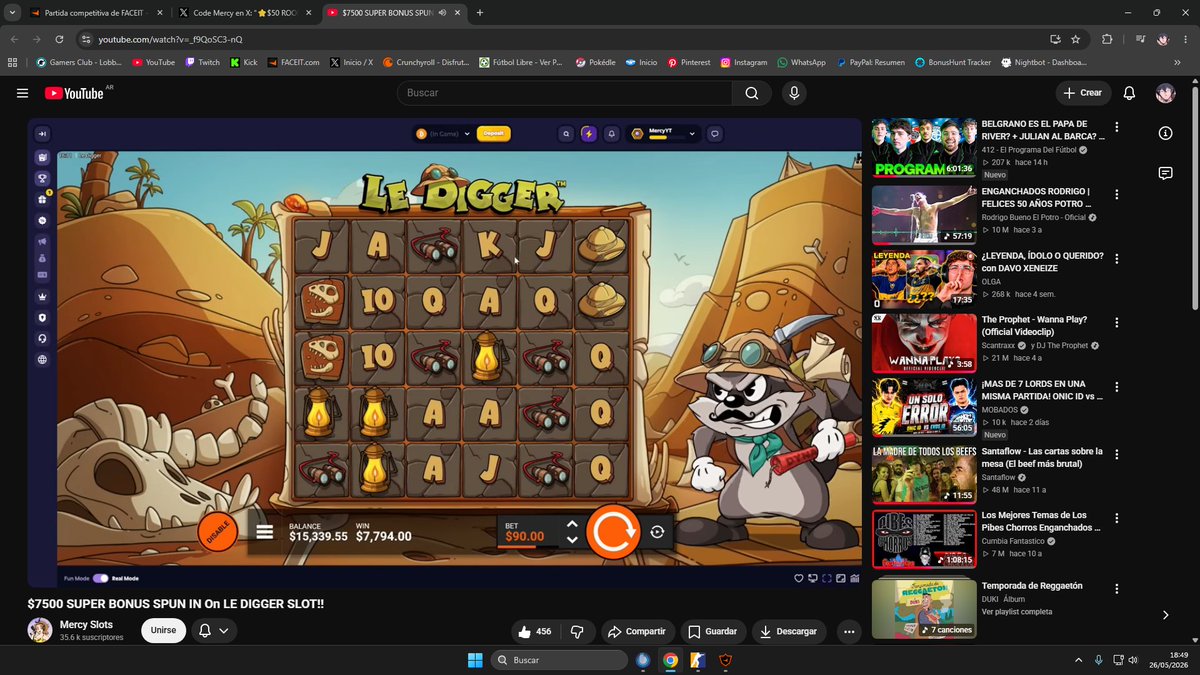This screenshot has height=675, width=1200.
Task: Click the crown icon in casino sidebar
Action: tap(43, 297)
